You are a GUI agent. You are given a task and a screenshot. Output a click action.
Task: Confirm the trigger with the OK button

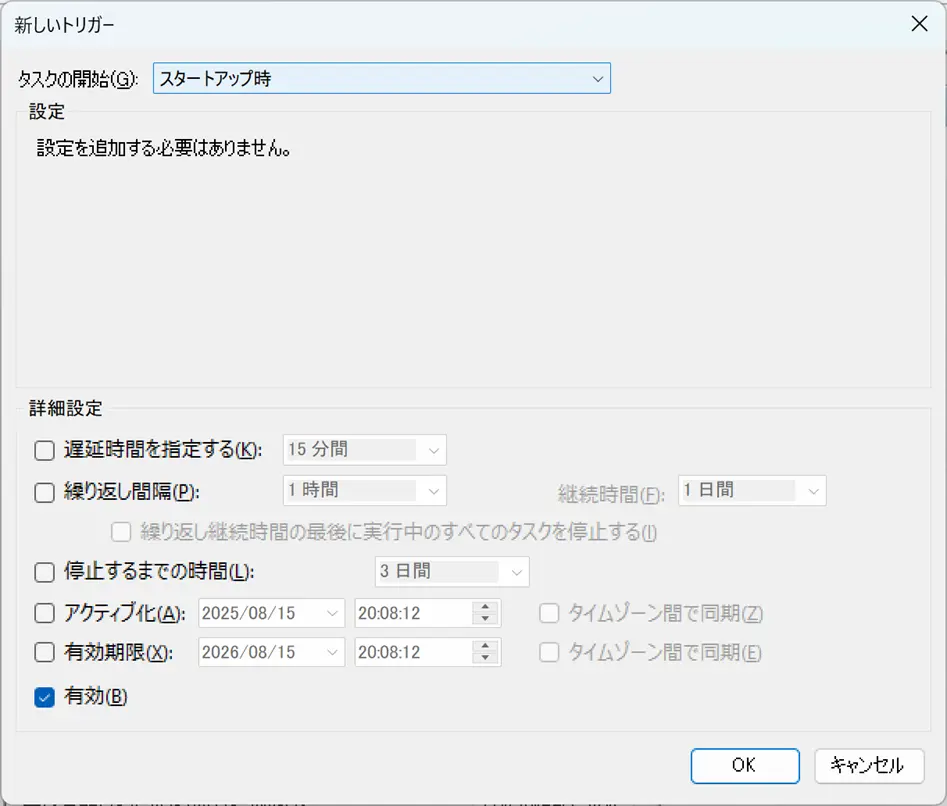[745, 766]
